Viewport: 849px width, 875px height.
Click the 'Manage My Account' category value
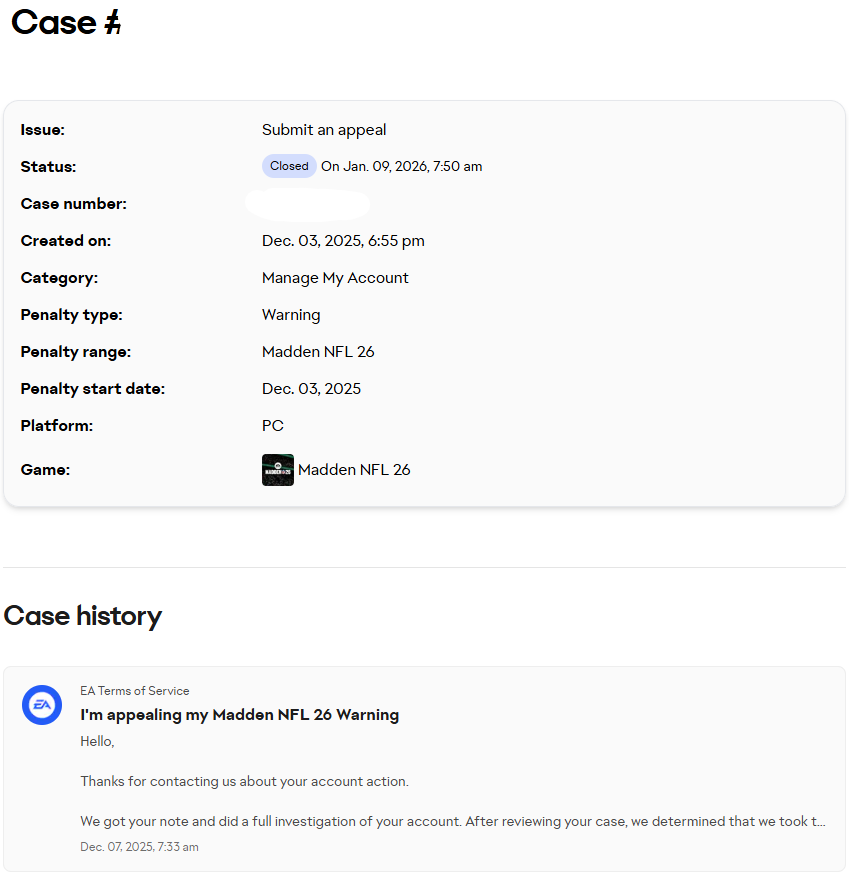(335, 278)
